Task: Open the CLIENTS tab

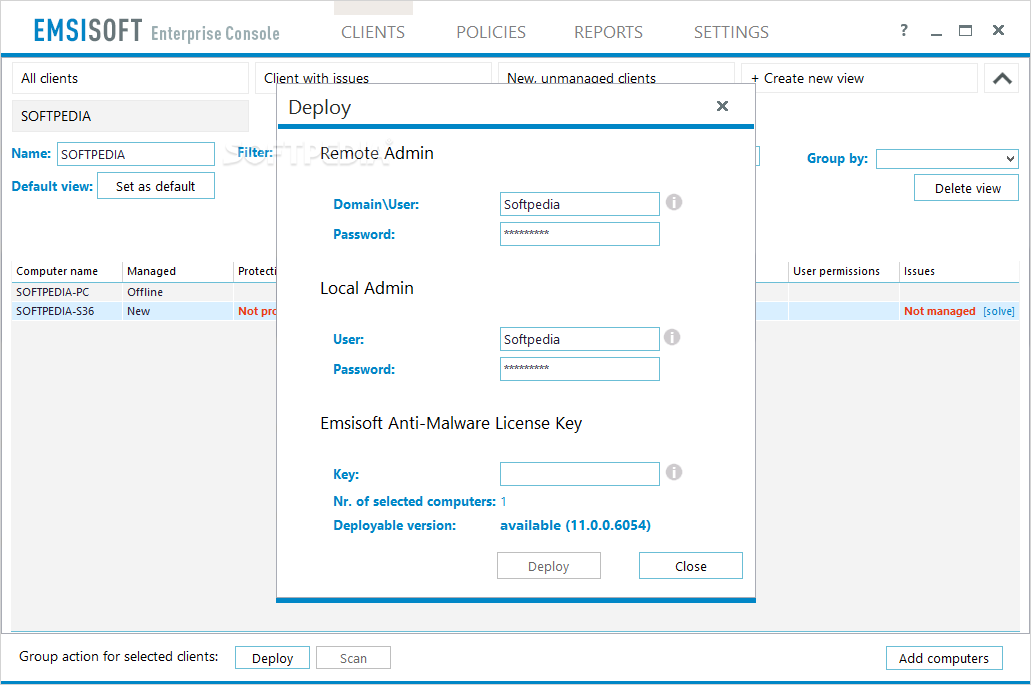Action: click(373, 32)
